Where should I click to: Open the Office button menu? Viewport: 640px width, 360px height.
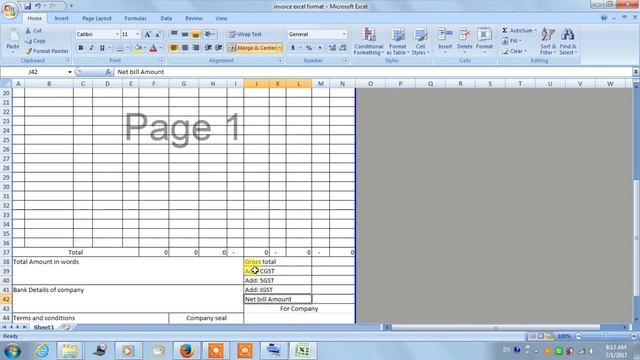point(10,10)
